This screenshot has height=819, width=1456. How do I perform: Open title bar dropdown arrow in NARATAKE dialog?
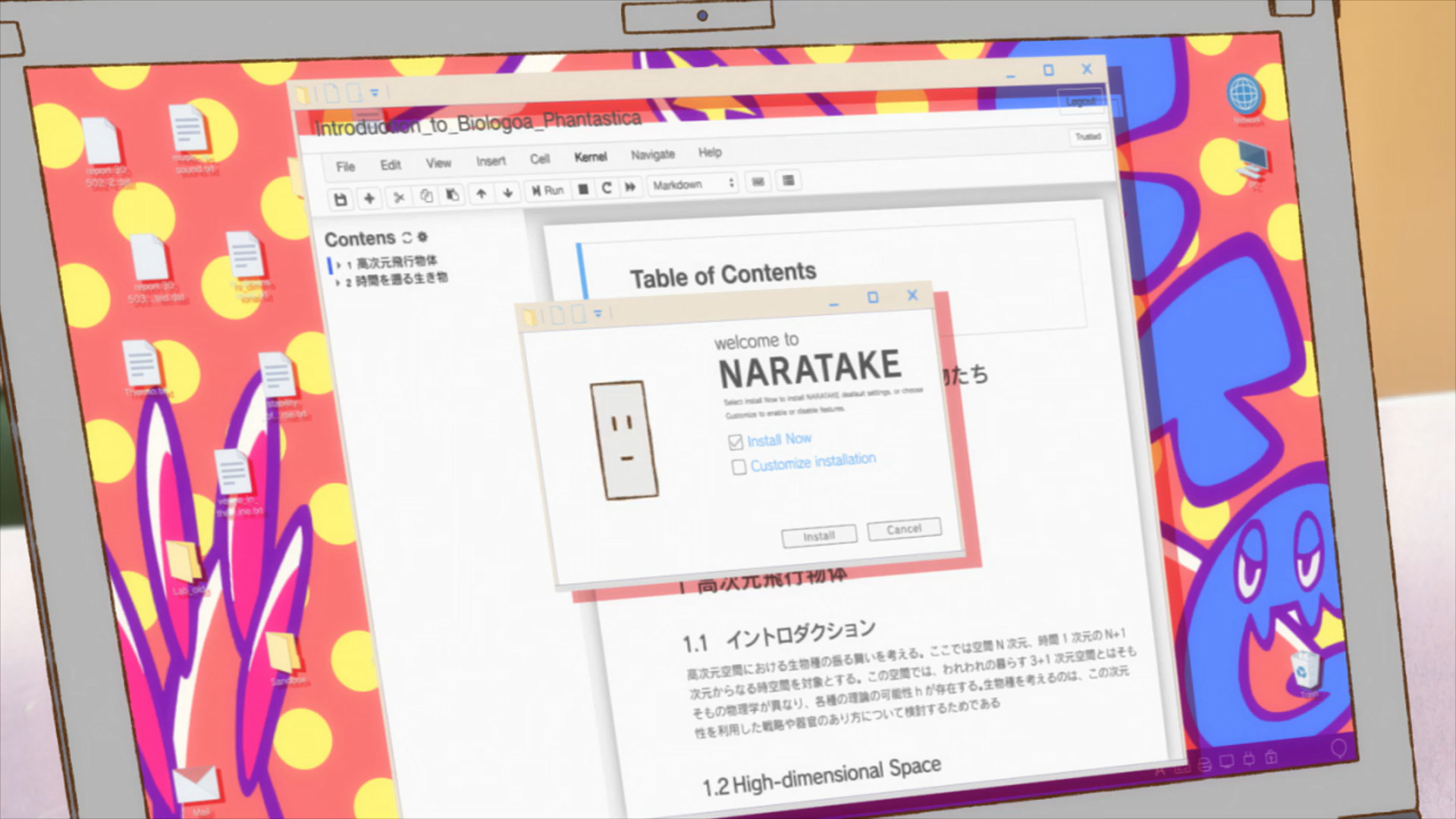[598, 312]
